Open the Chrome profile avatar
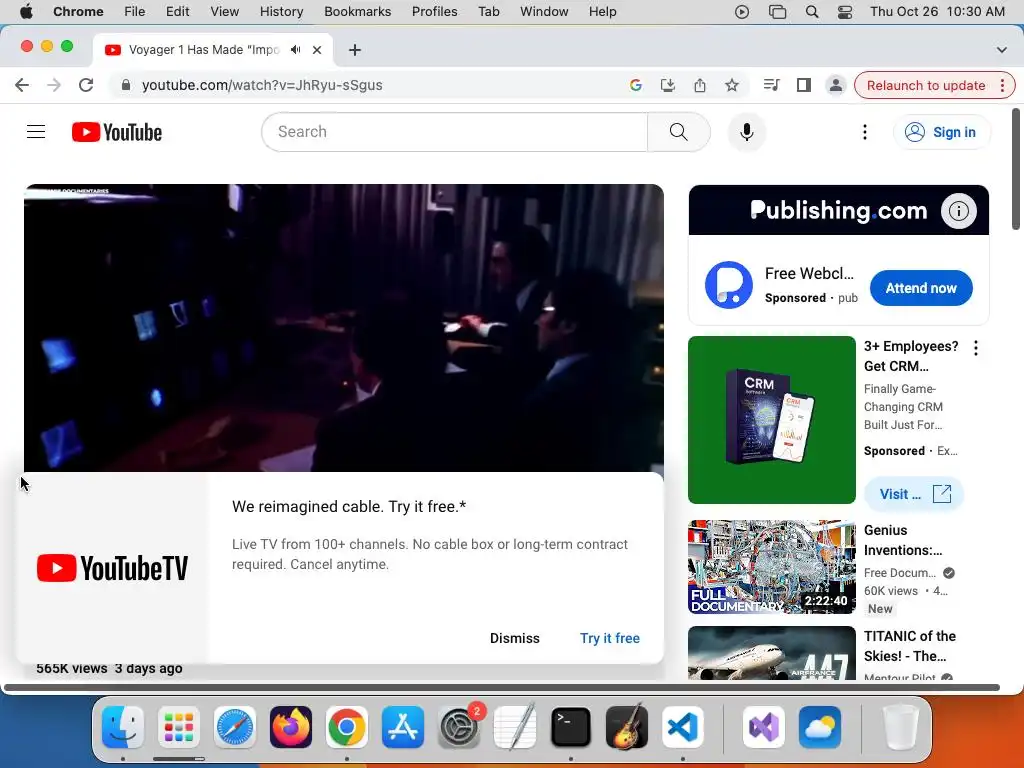Image resolution: width=1024 pixels, height=768 pixels. pyautogui.click(x=835, y=85)
